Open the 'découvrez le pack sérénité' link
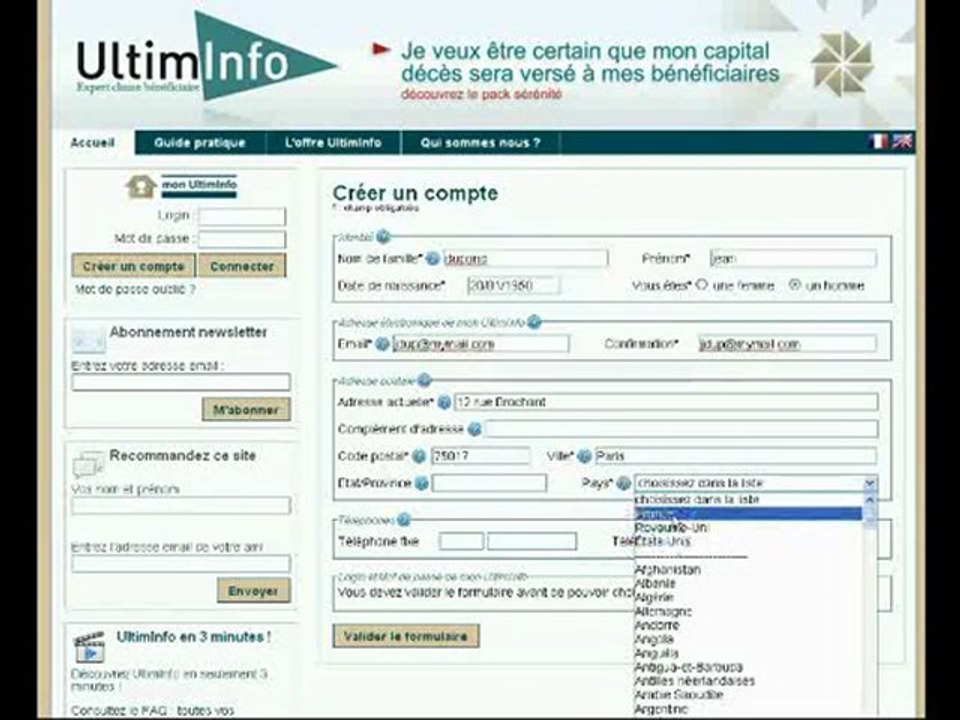The width and height of the screenshot is (960, 720). [x=481, y=95]
